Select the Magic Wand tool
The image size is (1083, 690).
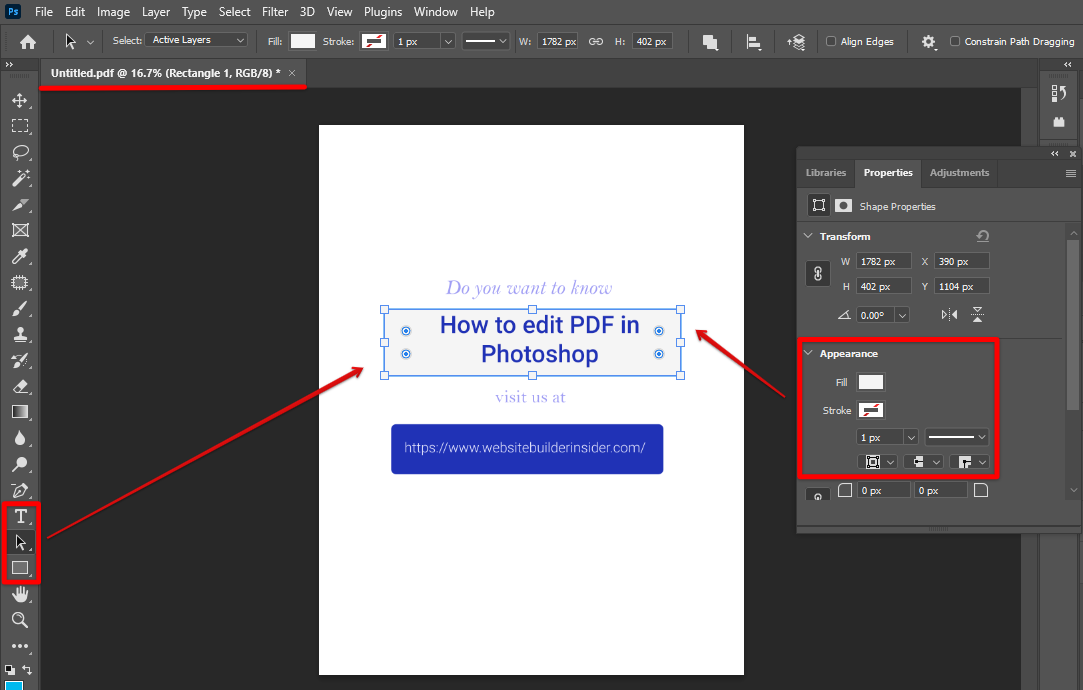point(19,178)
